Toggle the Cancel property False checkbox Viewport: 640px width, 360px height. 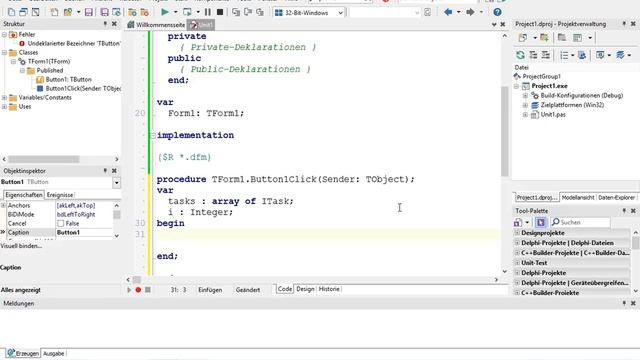click(x=61, y=223)
